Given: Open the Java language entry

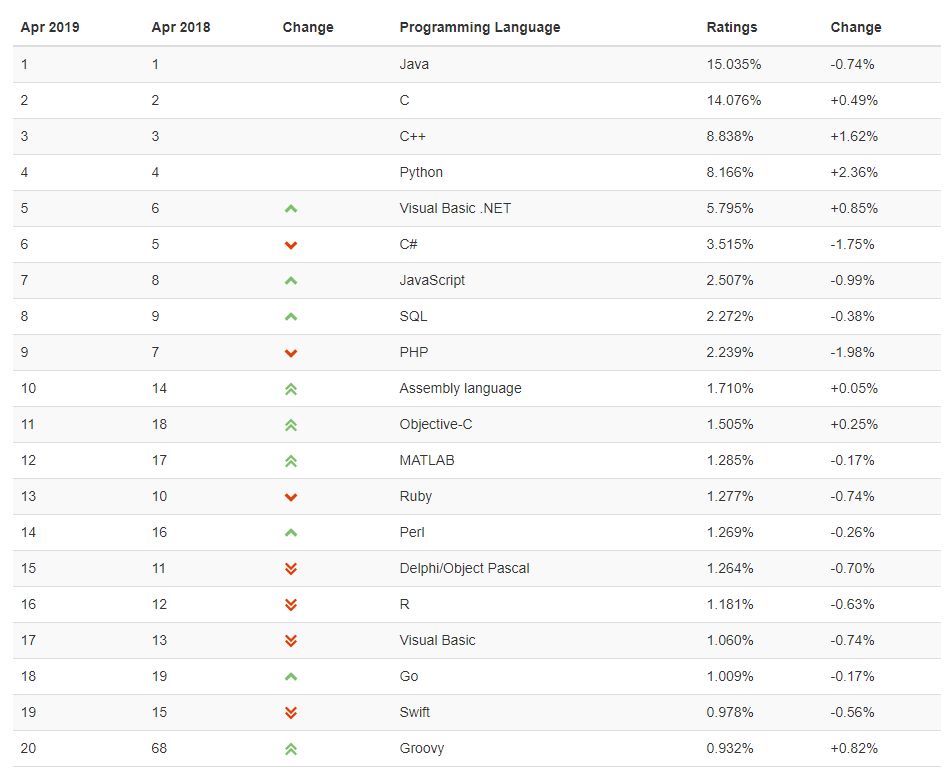Looking at the screenshot, I should [x=414, y=64].
